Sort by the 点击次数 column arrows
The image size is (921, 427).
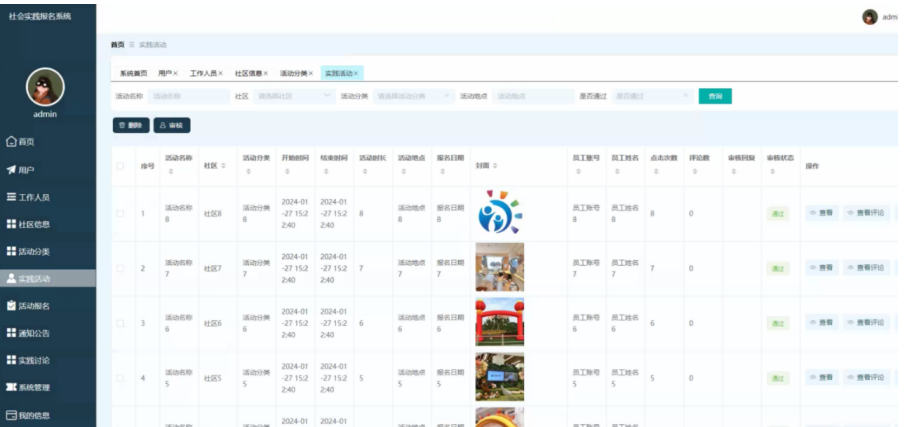coord(657,172)
